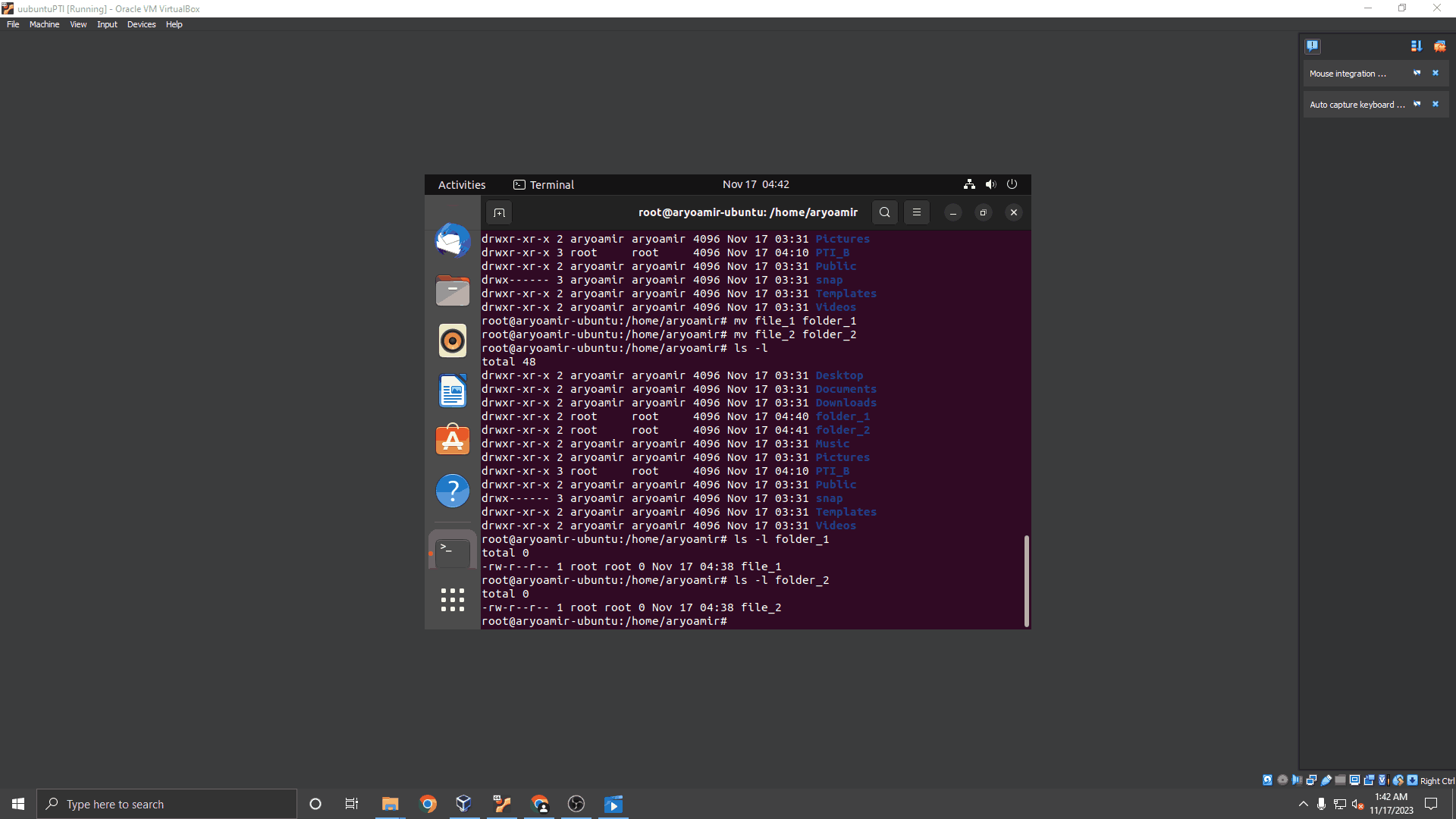Launch Thunderbird Mail from dock
This screenshot has height=819, width=1456.
[x=453, y=240]
